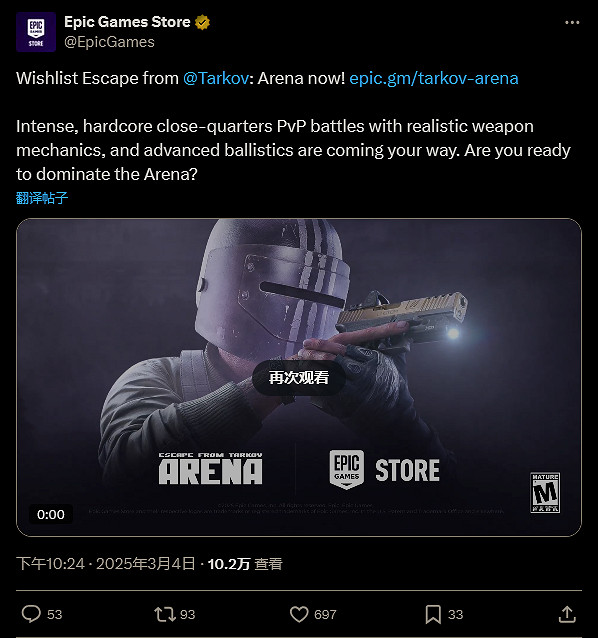Click the 0:00 video time indicator

tap(50, 514)
